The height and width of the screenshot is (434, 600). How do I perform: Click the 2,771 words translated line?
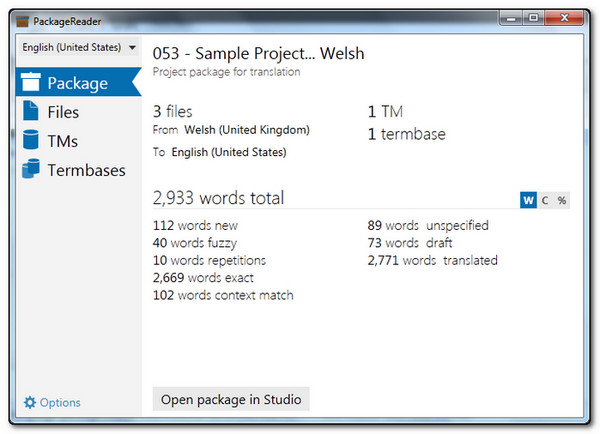[x=433, y=261]
